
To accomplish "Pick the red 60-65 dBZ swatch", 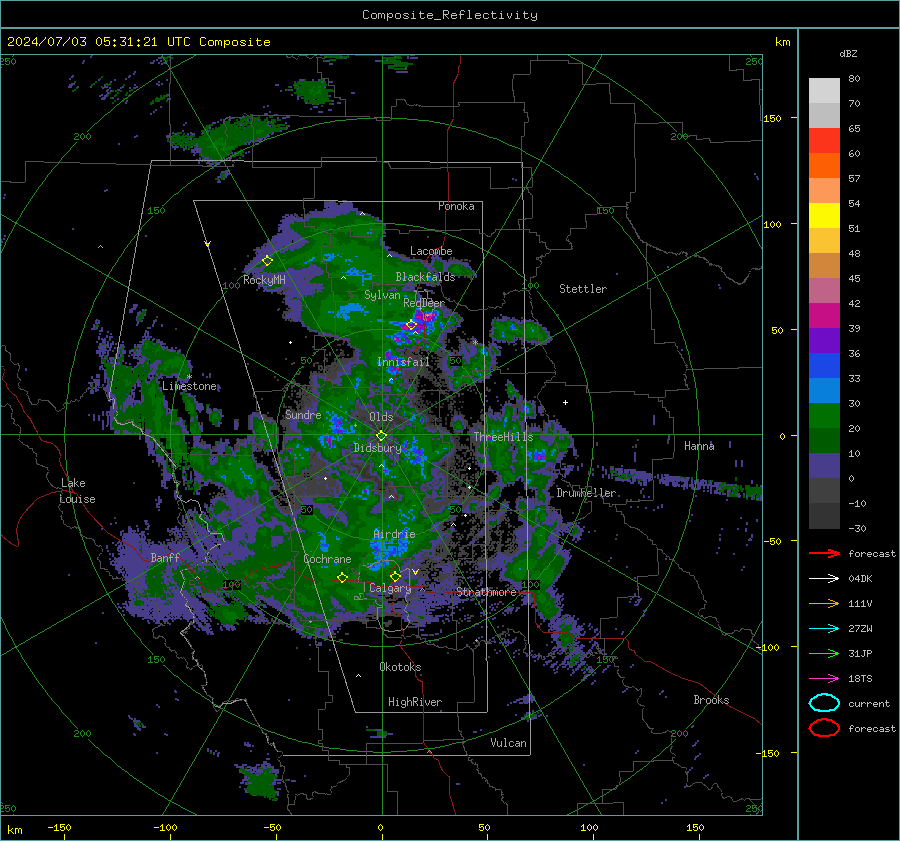I will 824,141.
